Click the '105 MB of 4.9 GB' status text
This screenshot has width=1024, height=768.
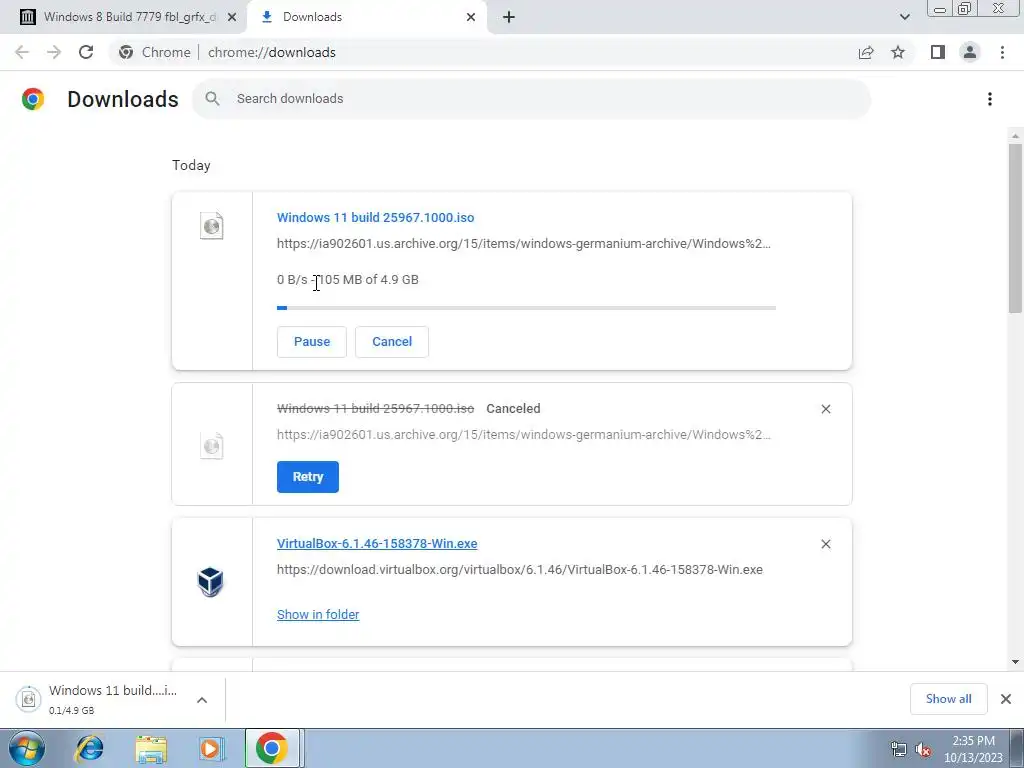(368, 280)
